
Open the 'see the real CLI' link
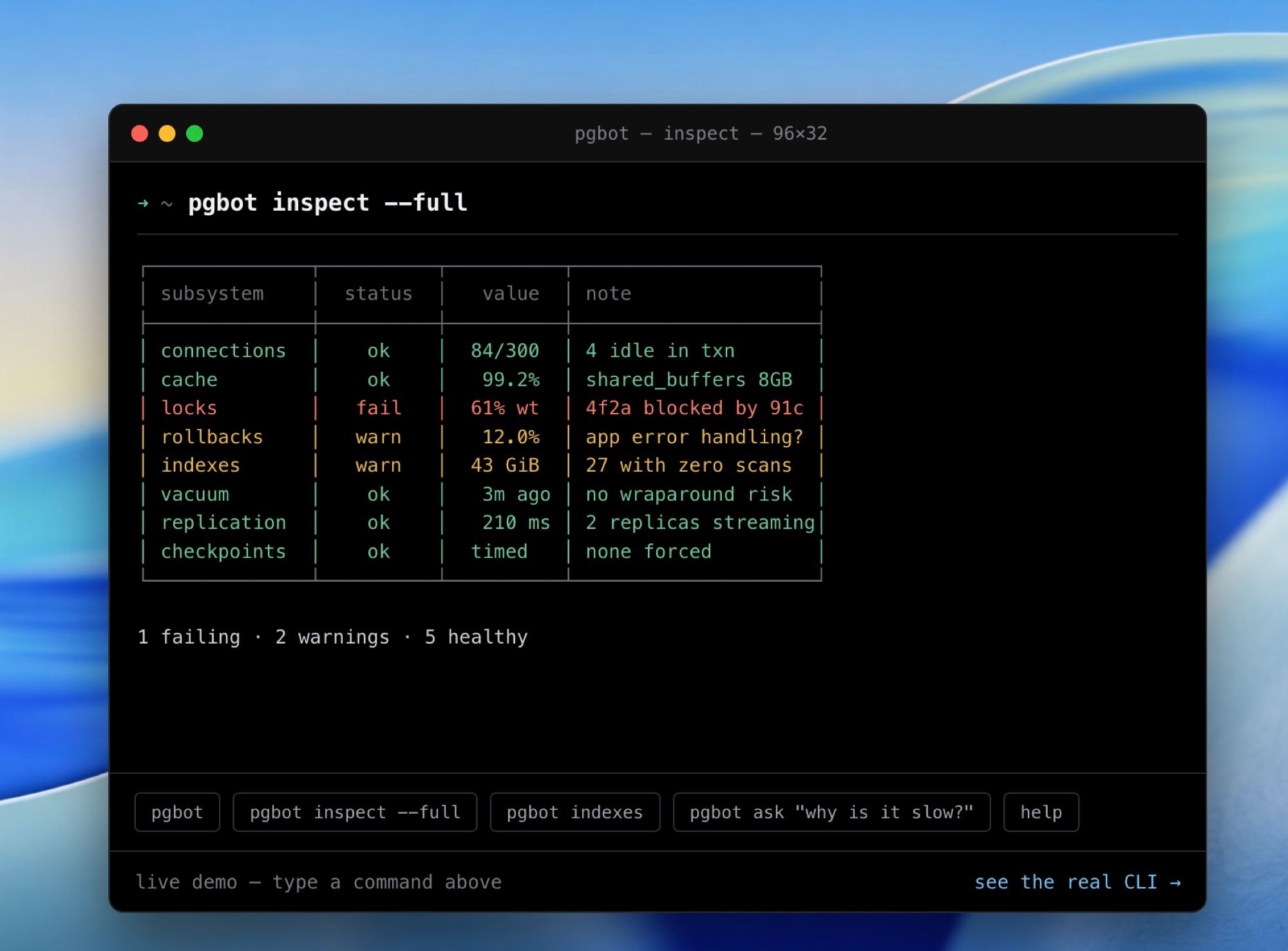click(1077, 881)
